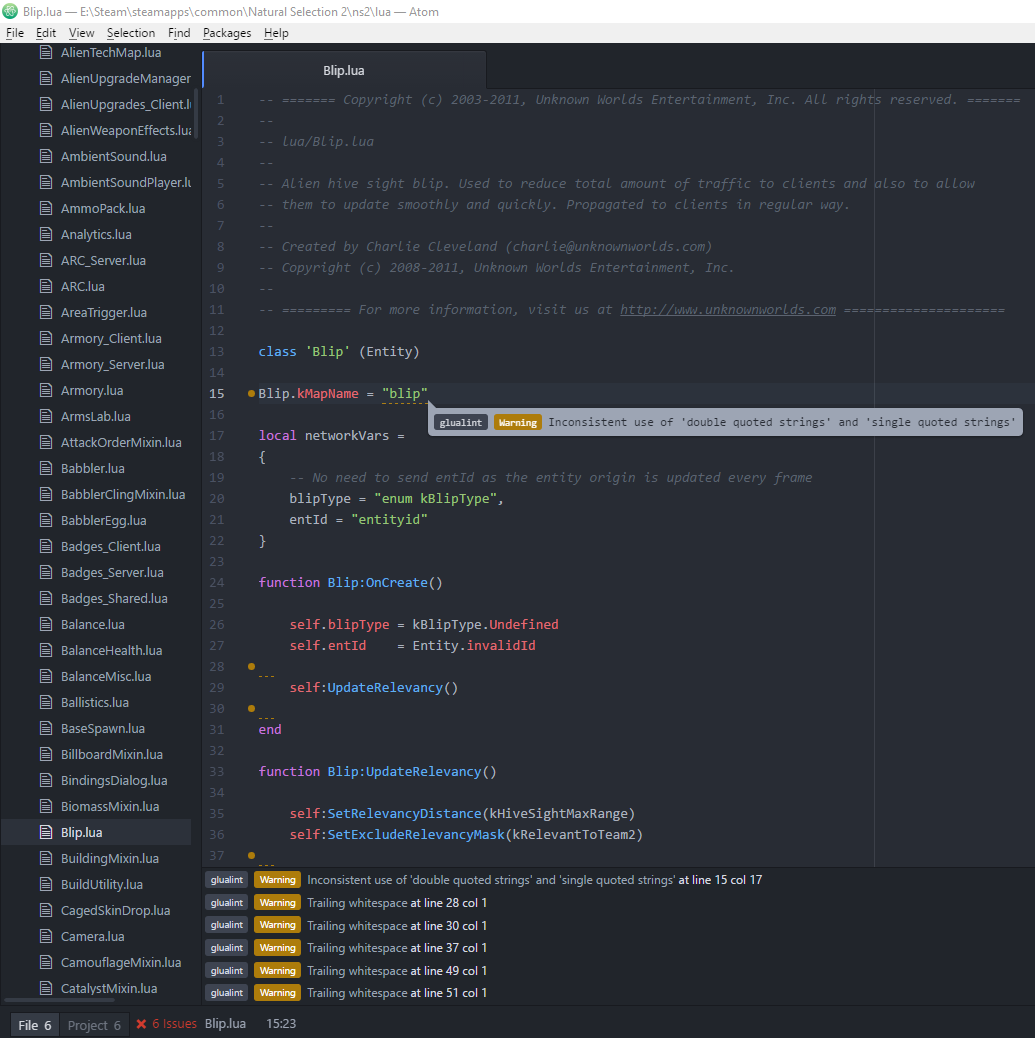Open BillboardMixin.lua in tree view
The height and width of the screenshot is (1038, 1035).
coord(112,755)
